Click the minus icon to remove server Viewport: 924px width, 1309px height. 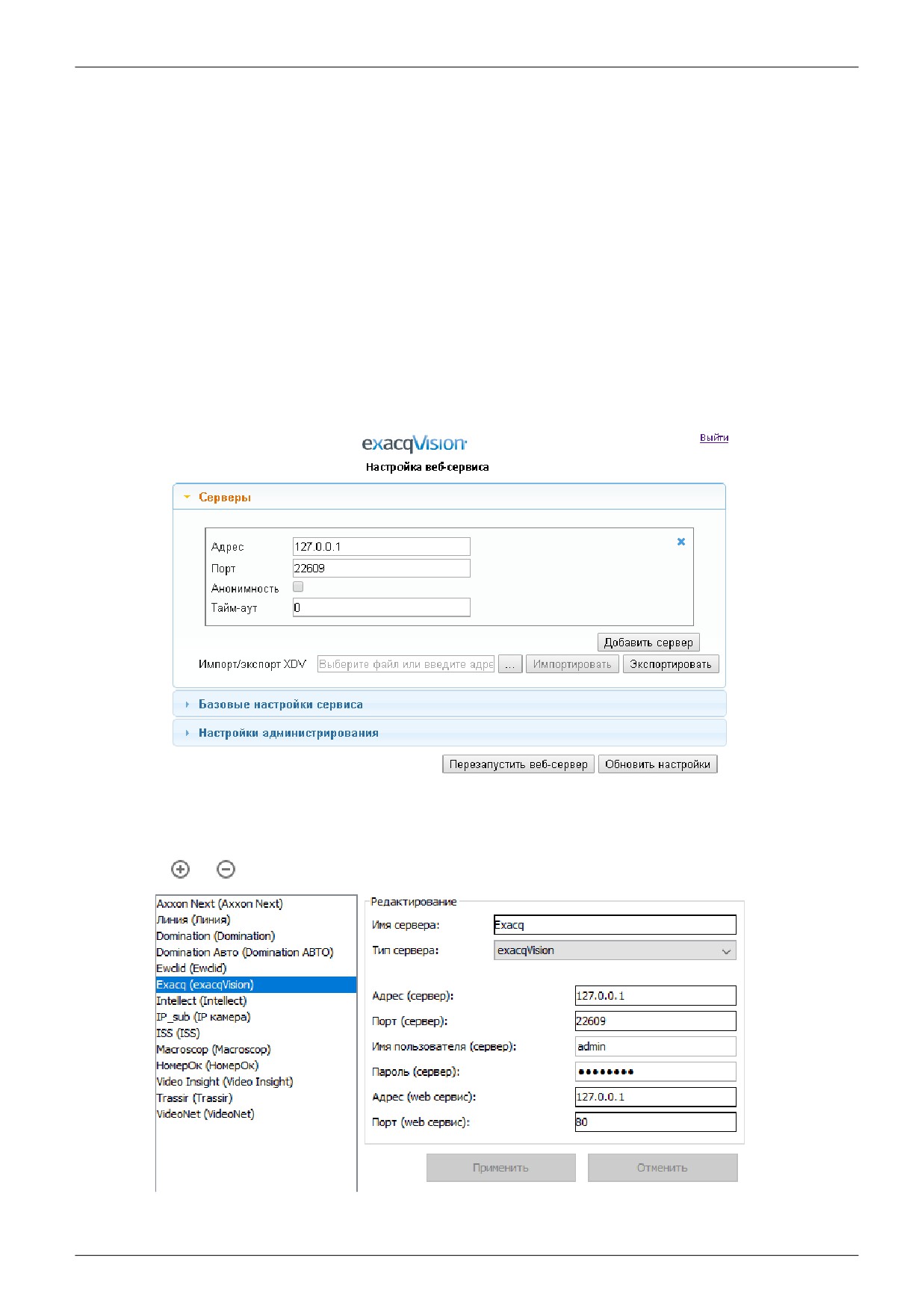click(x=226, y=869)
